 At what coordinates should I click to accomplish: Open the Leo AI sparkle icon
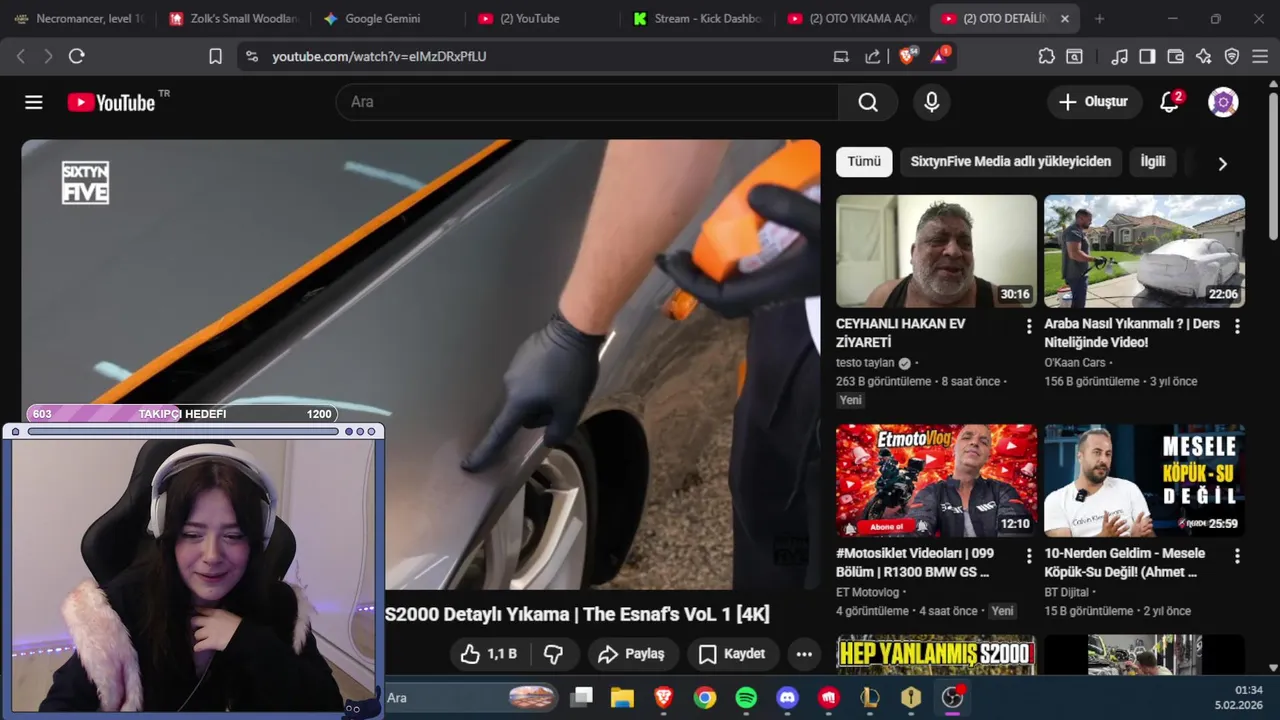(x=1204, y=57)
